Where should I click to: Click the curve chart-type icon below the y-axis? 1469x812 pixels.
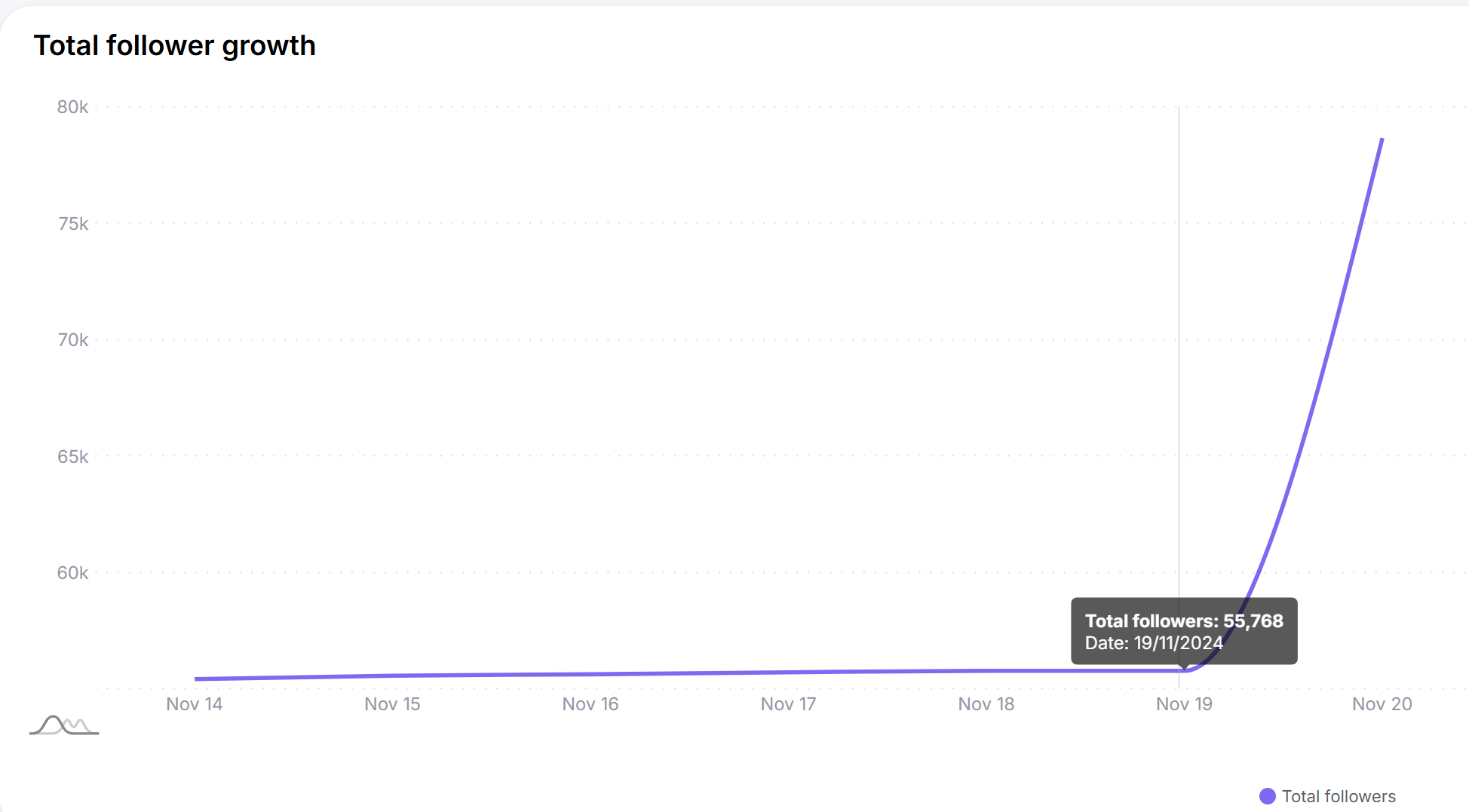tap(64, 725)
